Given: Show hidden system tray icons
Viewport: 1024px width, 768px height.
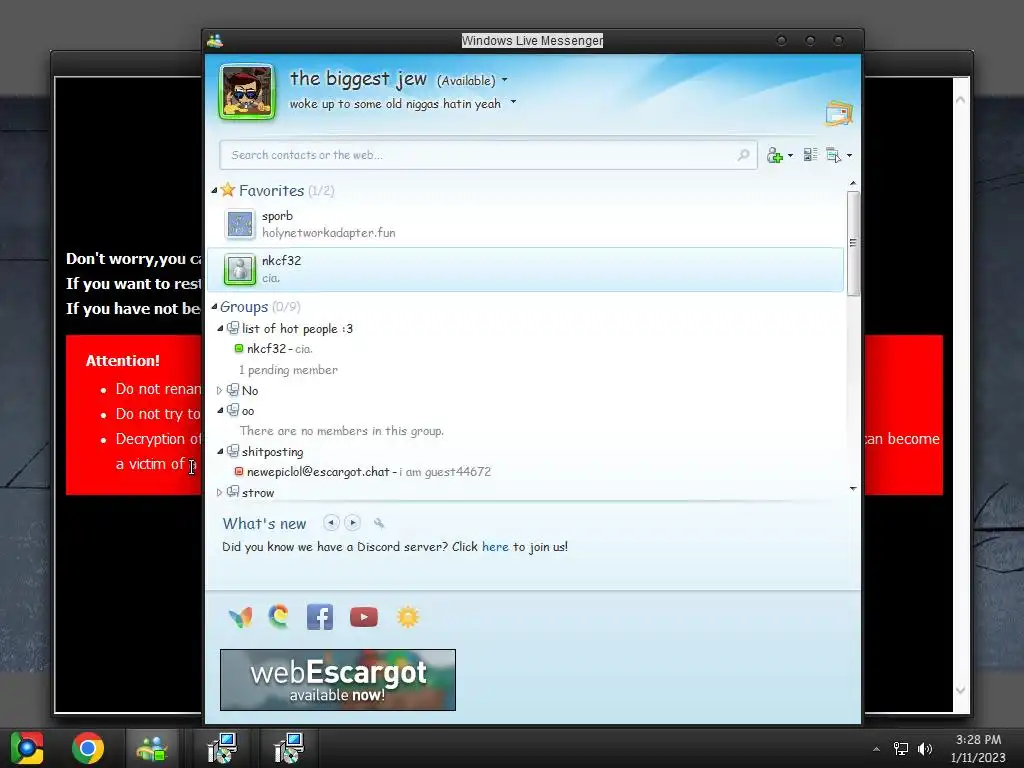Looking at the screenshot, I should point(876,749).
